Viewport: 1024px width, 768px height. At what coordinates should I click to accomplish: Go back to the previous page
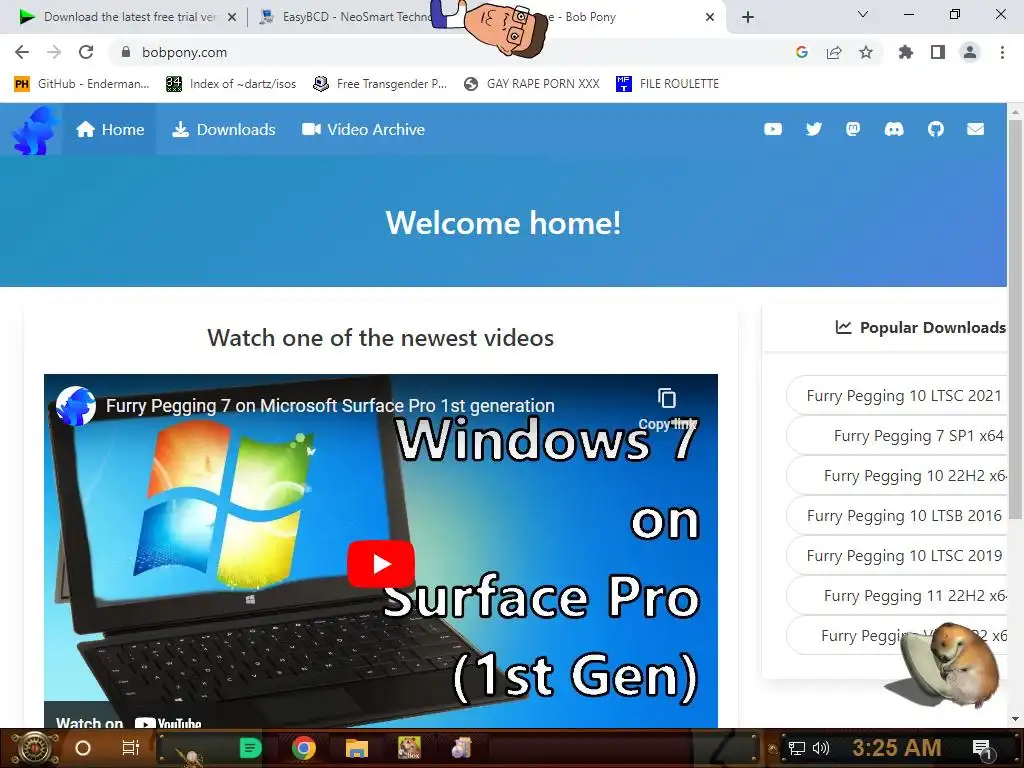(x=22, y=52)
